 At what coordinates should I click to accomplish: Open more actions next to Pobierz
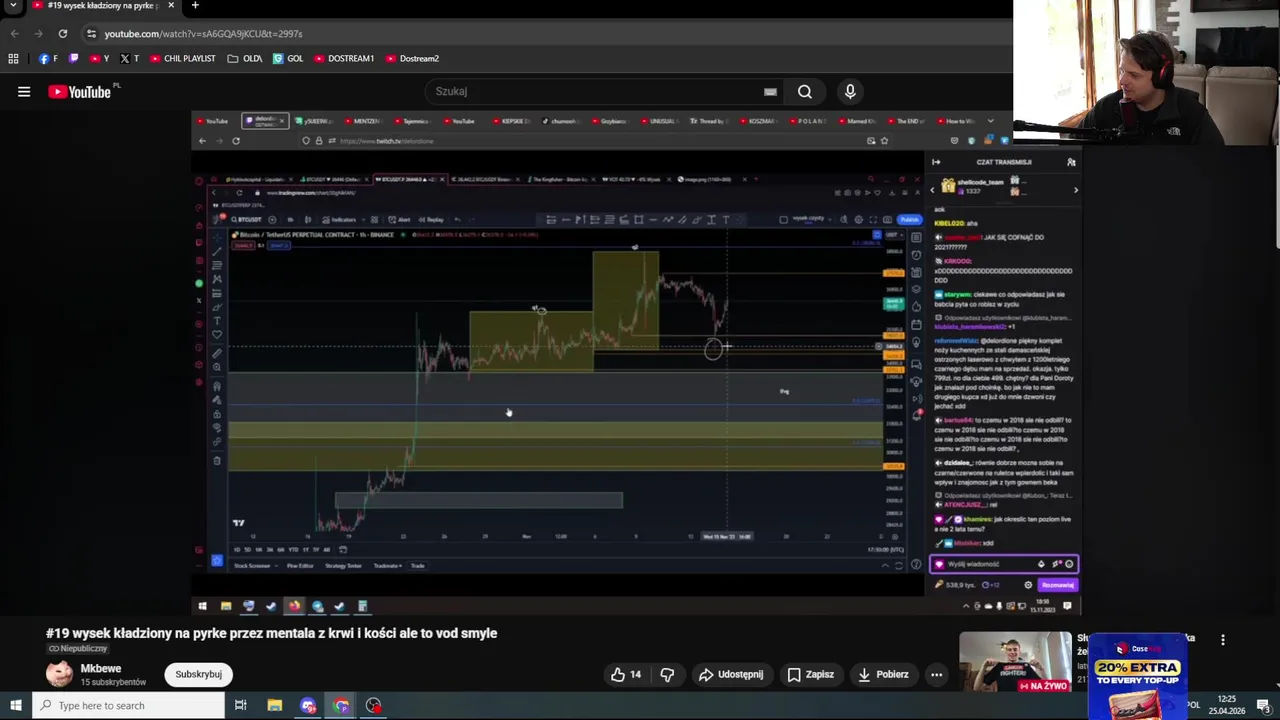pos(936,674)
